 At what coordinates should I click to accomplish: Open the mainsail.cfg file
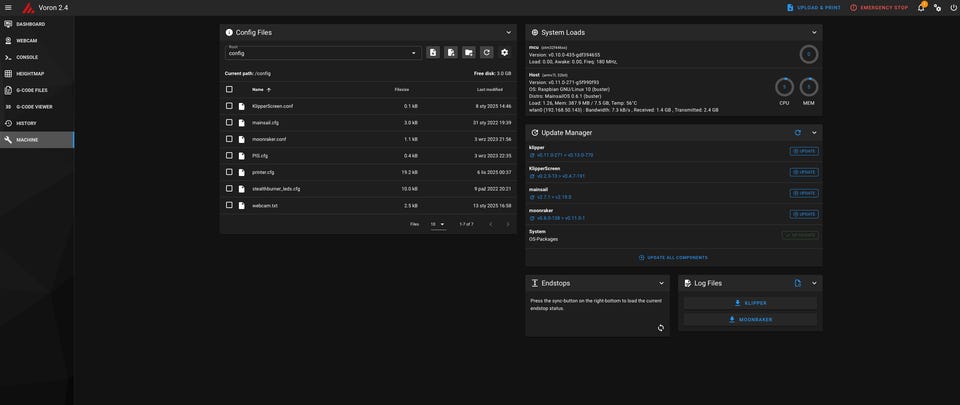(x=265, y=122)
